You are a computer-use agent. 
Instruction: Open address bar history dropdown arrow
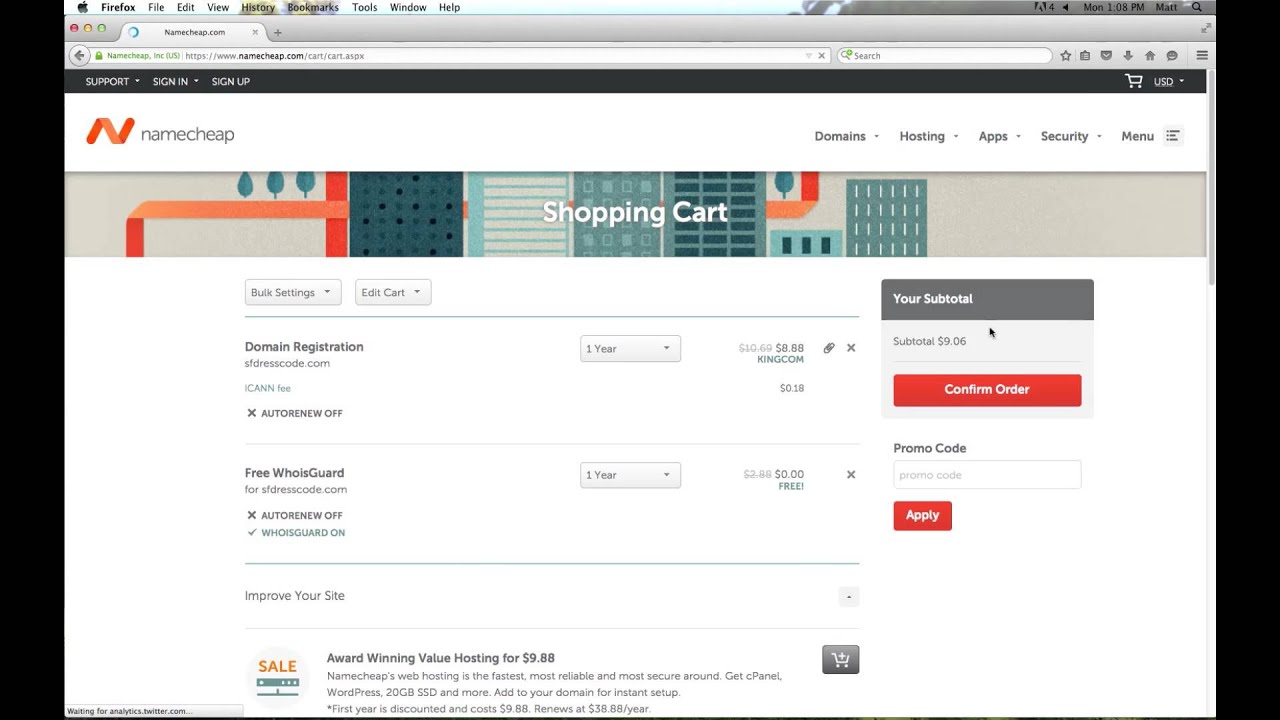point(809,56)
